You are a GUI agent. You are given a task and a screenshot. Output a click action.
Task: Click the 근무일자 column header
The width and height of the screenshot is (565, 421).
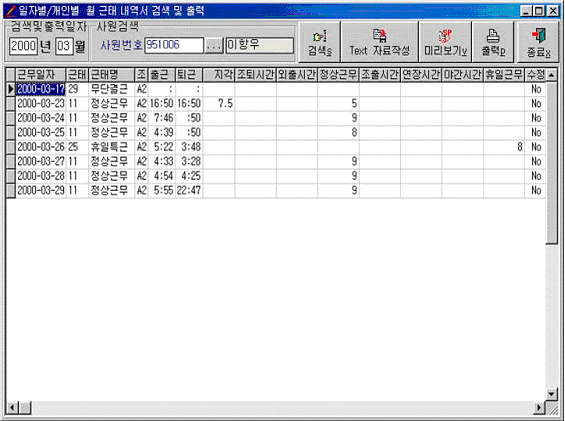[x=41, y=75]
